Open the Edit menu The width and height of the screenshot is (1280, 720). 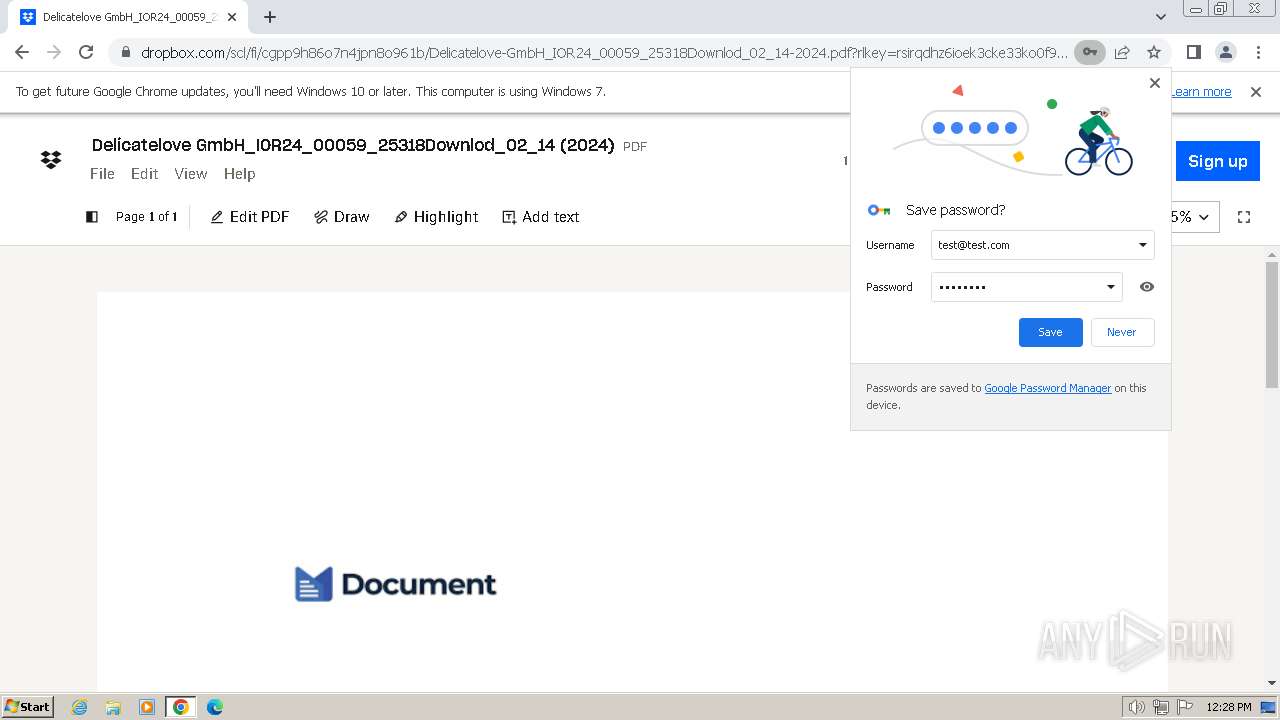pos(144,174)
